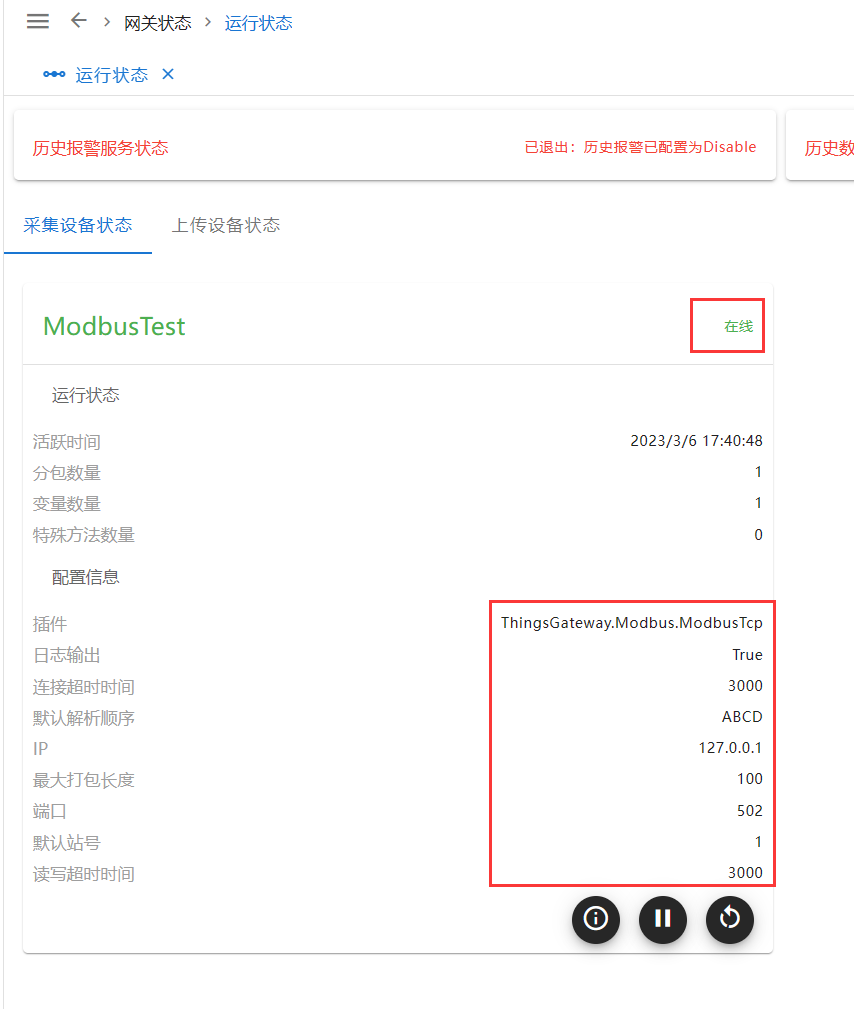The image size is (854, 1009).
Task: Restart the ModbusTest device with refresh icon
Action: click(x=730, y=919)
